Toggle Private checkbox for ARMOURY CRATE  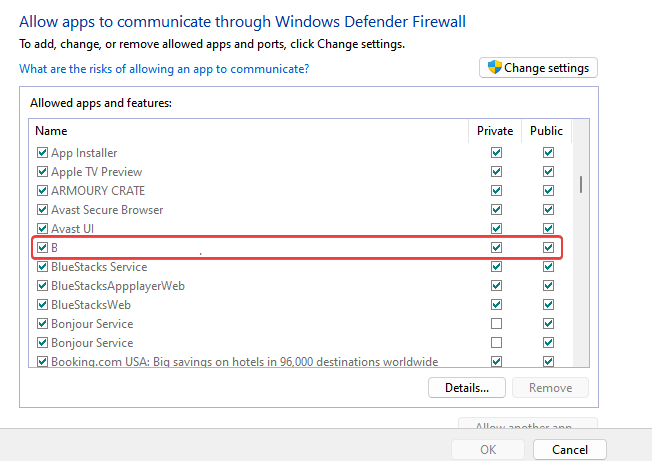[x=496, y=190]
